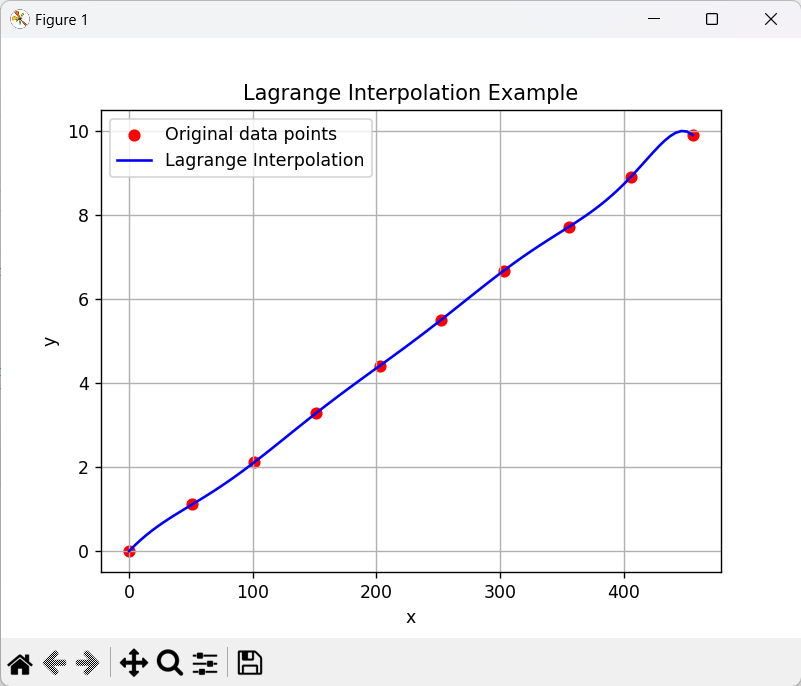Click the red data point at the origin
Viewport: 801px width, 686px height.
129,552
